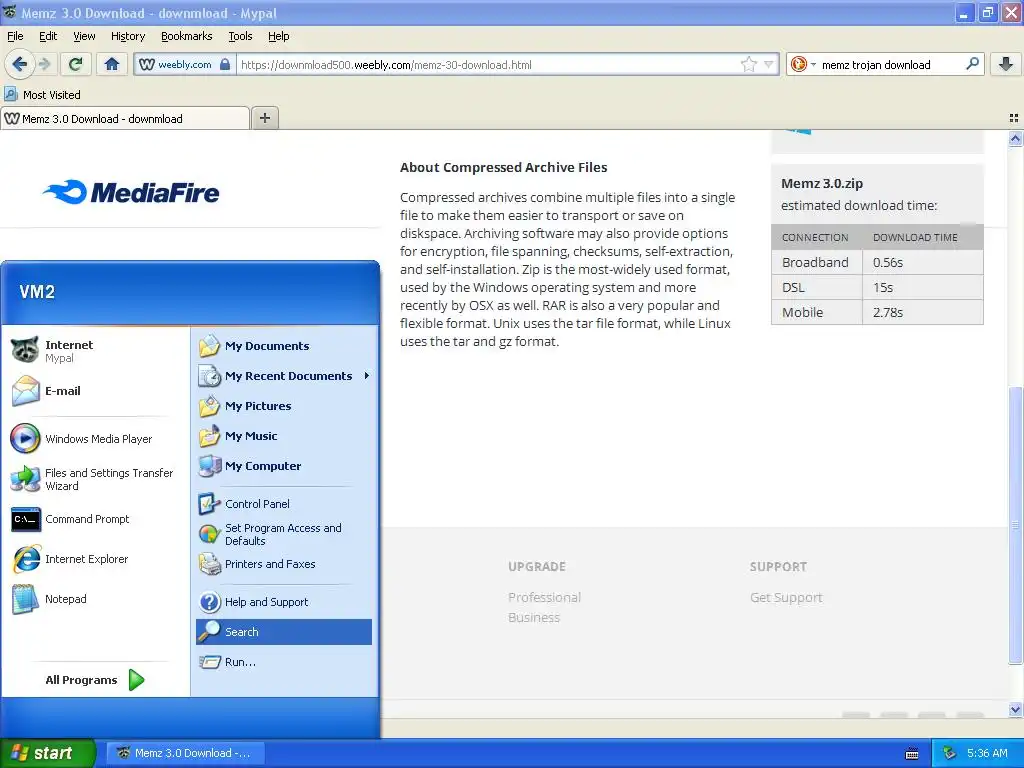Screen dimensions: 1024x768
Task: Open the Edit menu
Action: [x=48, y=36]
